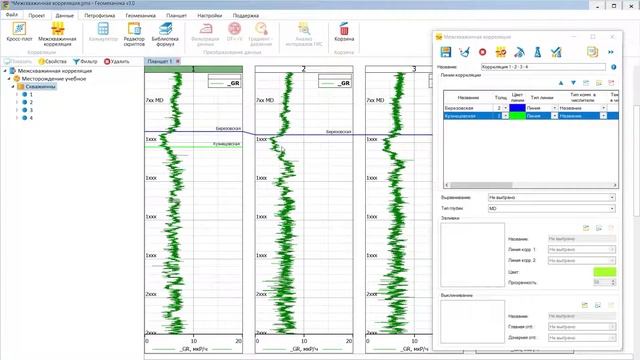Switch to the Проект ribbon tab
The image size is (640, 360).
[x=36, y=16]
